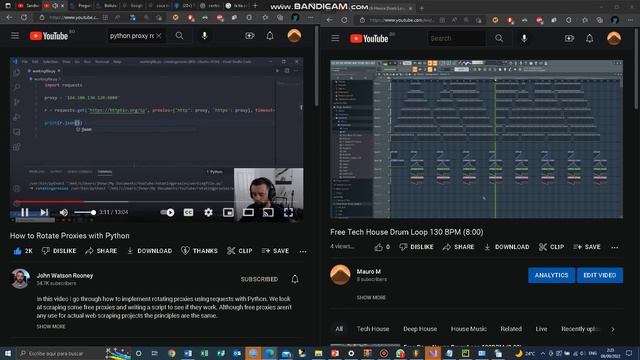Select the House Music filter chip

469,329
